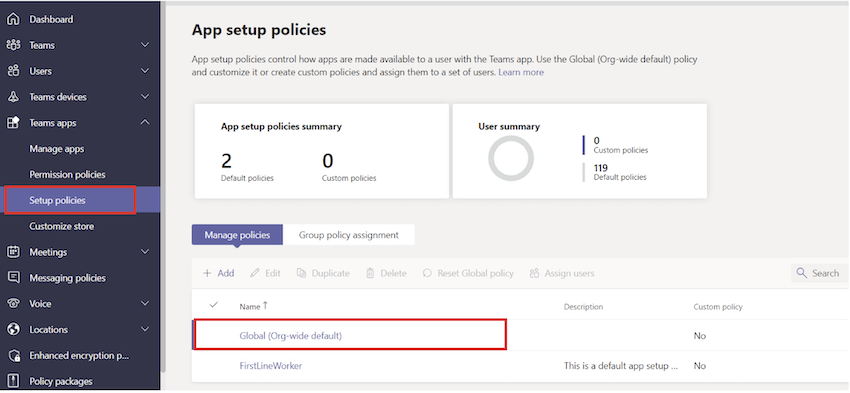Viewport: 850px width, 393px height.
Task: Click the Dashboard label in sidebar
Action: (51, 20)
